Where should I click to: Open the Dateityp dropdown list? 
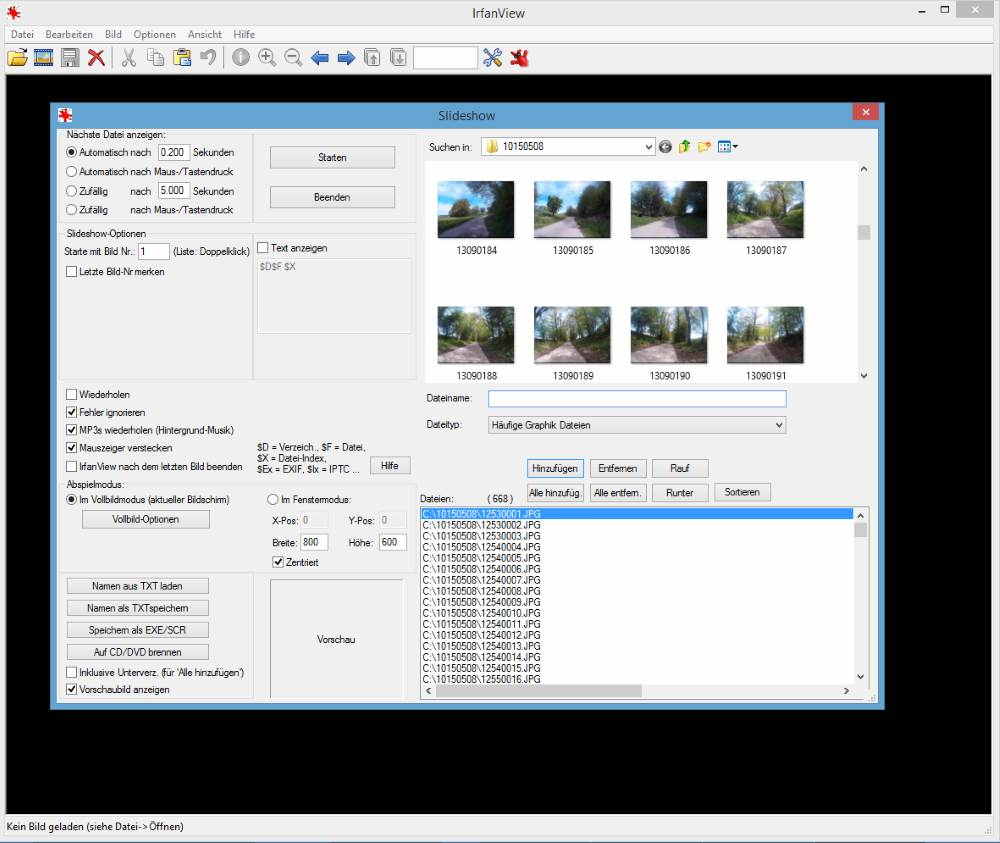click(778, 425)
